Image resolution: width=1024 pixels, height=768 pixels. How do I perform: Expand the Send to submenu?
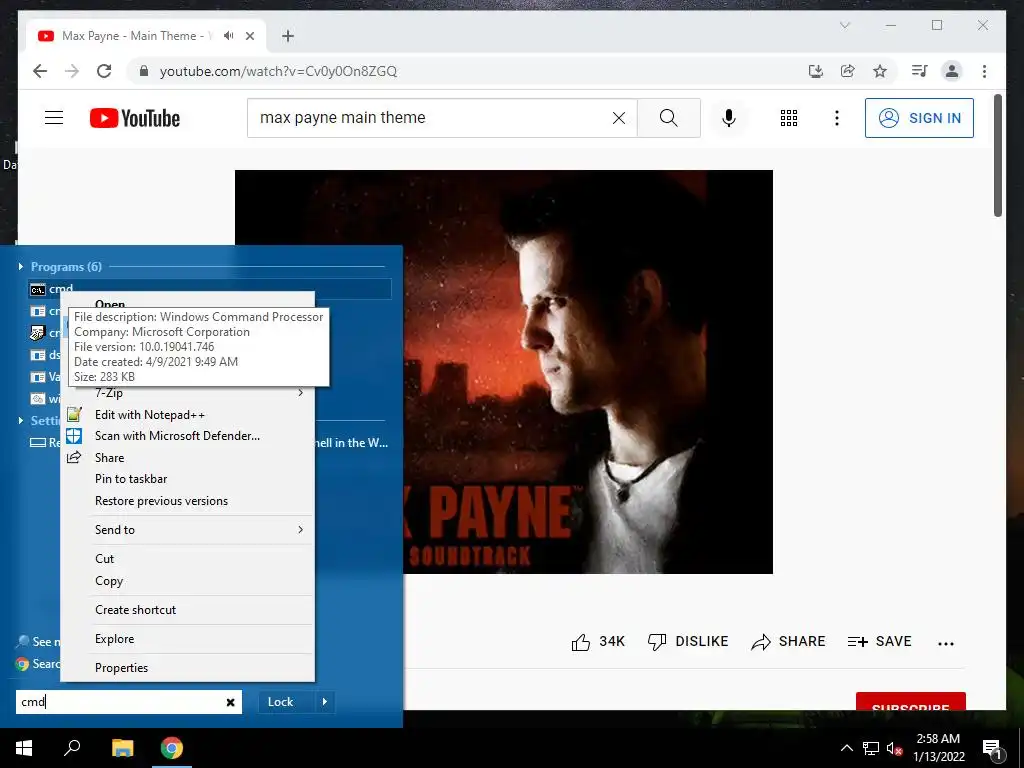point(187,530)
